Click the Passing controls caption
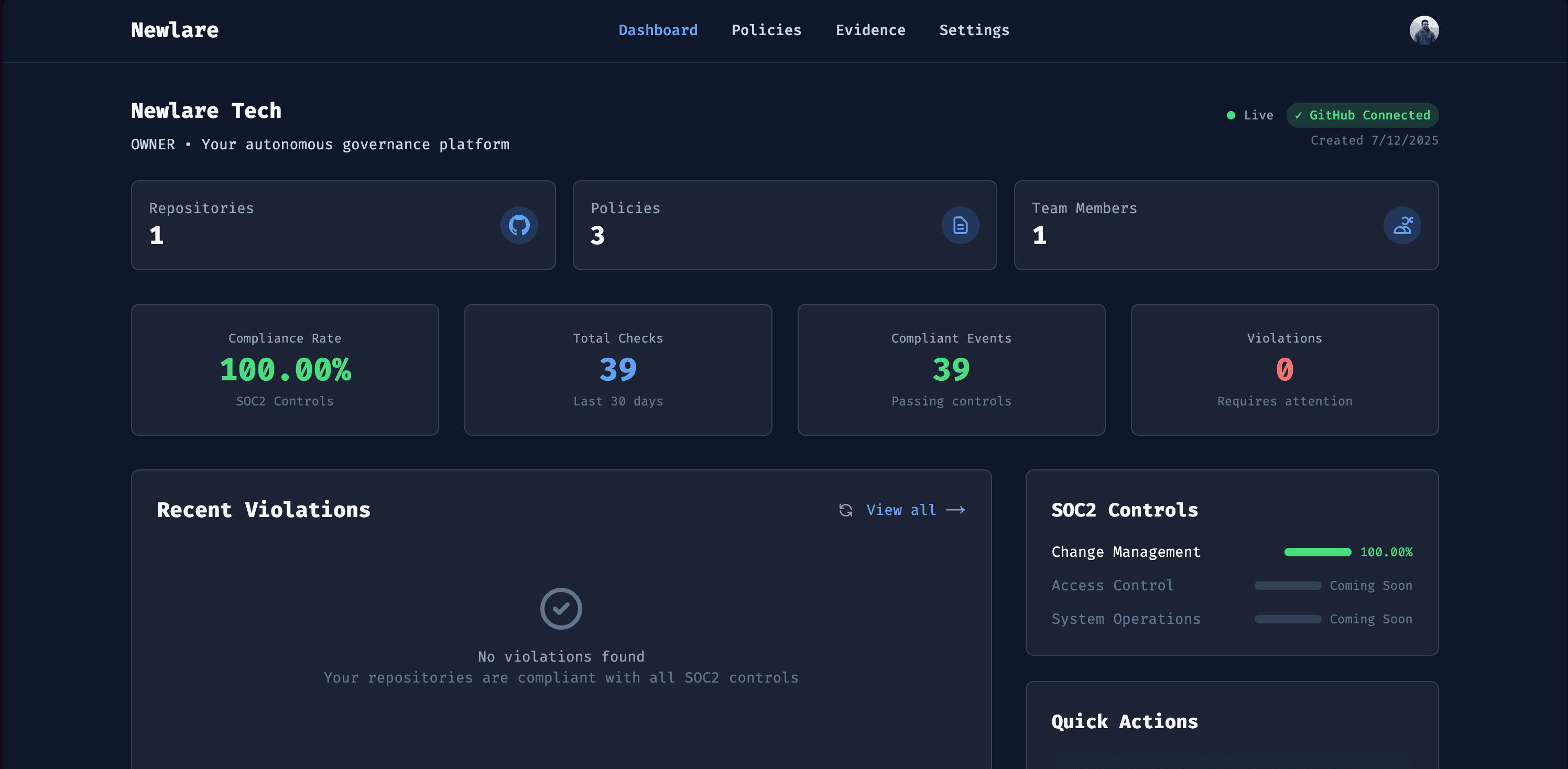The image size is (1568, 769). pos(951,402)
